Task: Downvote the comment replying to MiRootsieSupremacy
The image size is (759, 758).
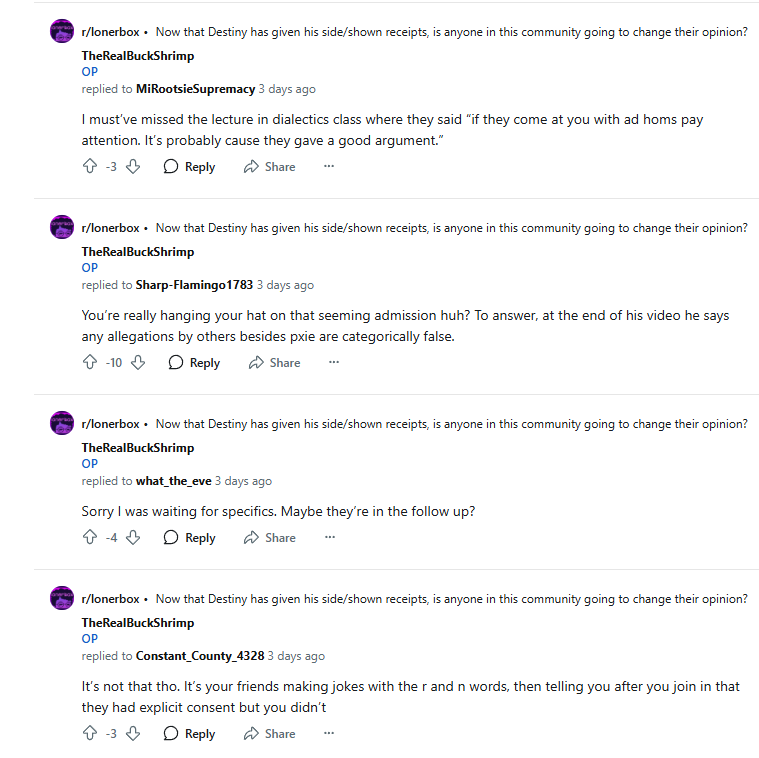Action: point(133,167)
